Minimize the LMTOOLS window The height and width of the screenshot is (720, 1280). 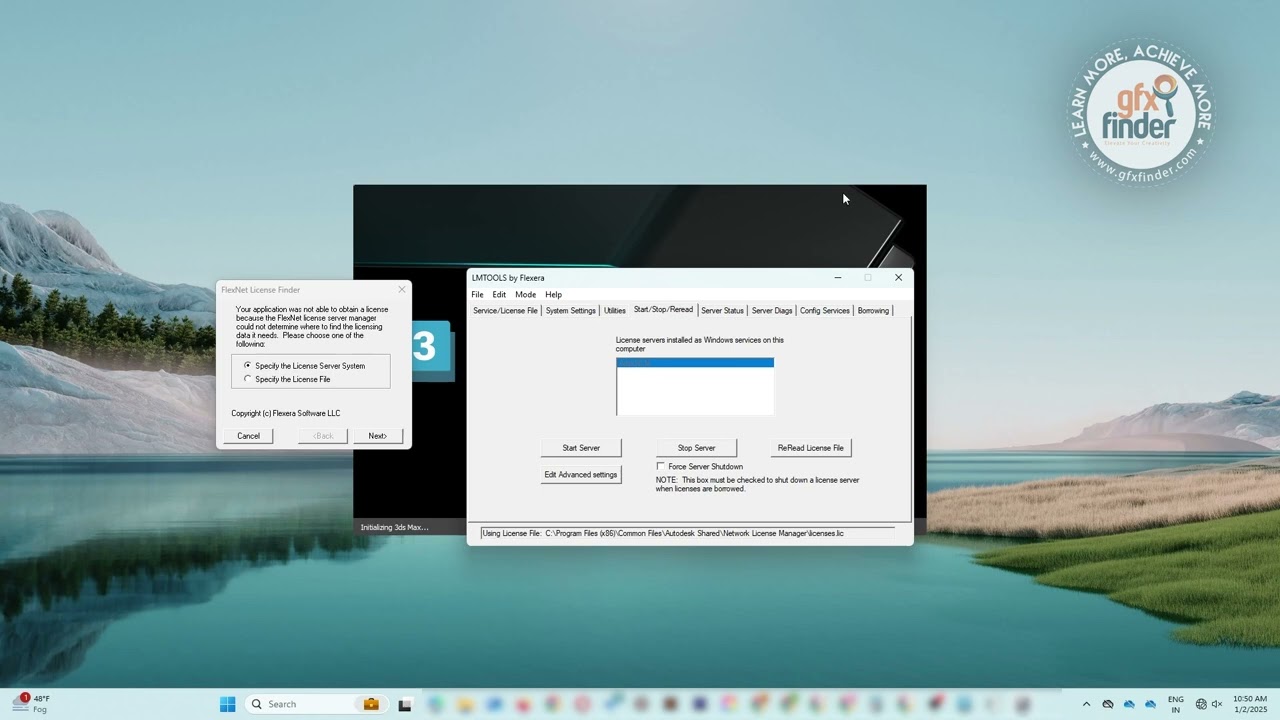(x=838, y=278)
